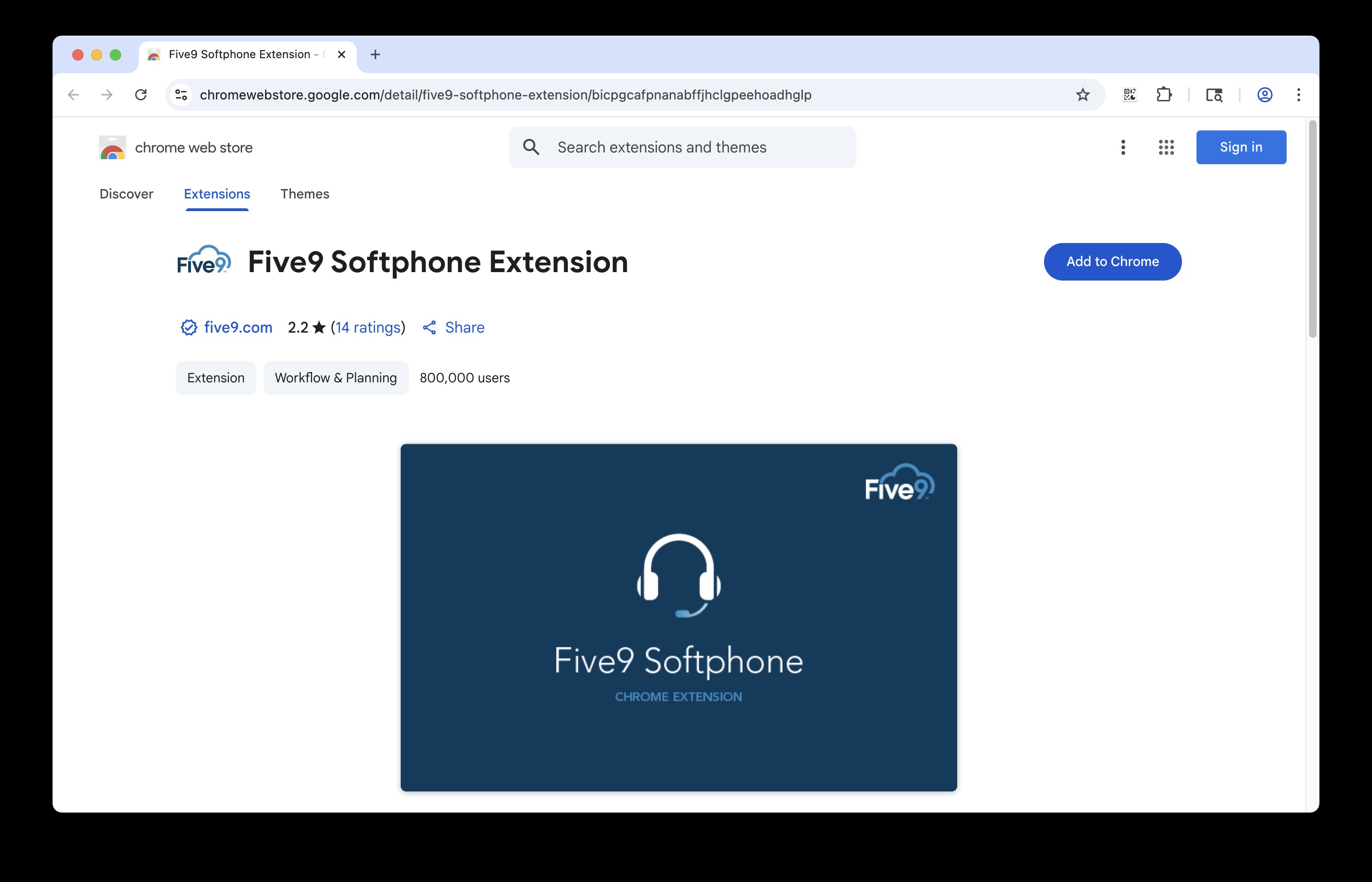Viewport: 1372px width, 882px height.
Task: Go back using the browser back arrow
Action: pyautogui.click(x=73, y=94)
